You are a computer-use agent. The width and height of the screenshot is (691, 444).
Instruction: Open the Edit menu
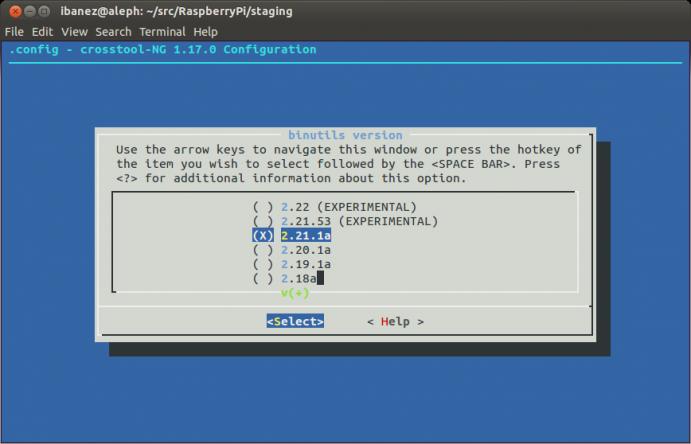click(x=42, y=32)
